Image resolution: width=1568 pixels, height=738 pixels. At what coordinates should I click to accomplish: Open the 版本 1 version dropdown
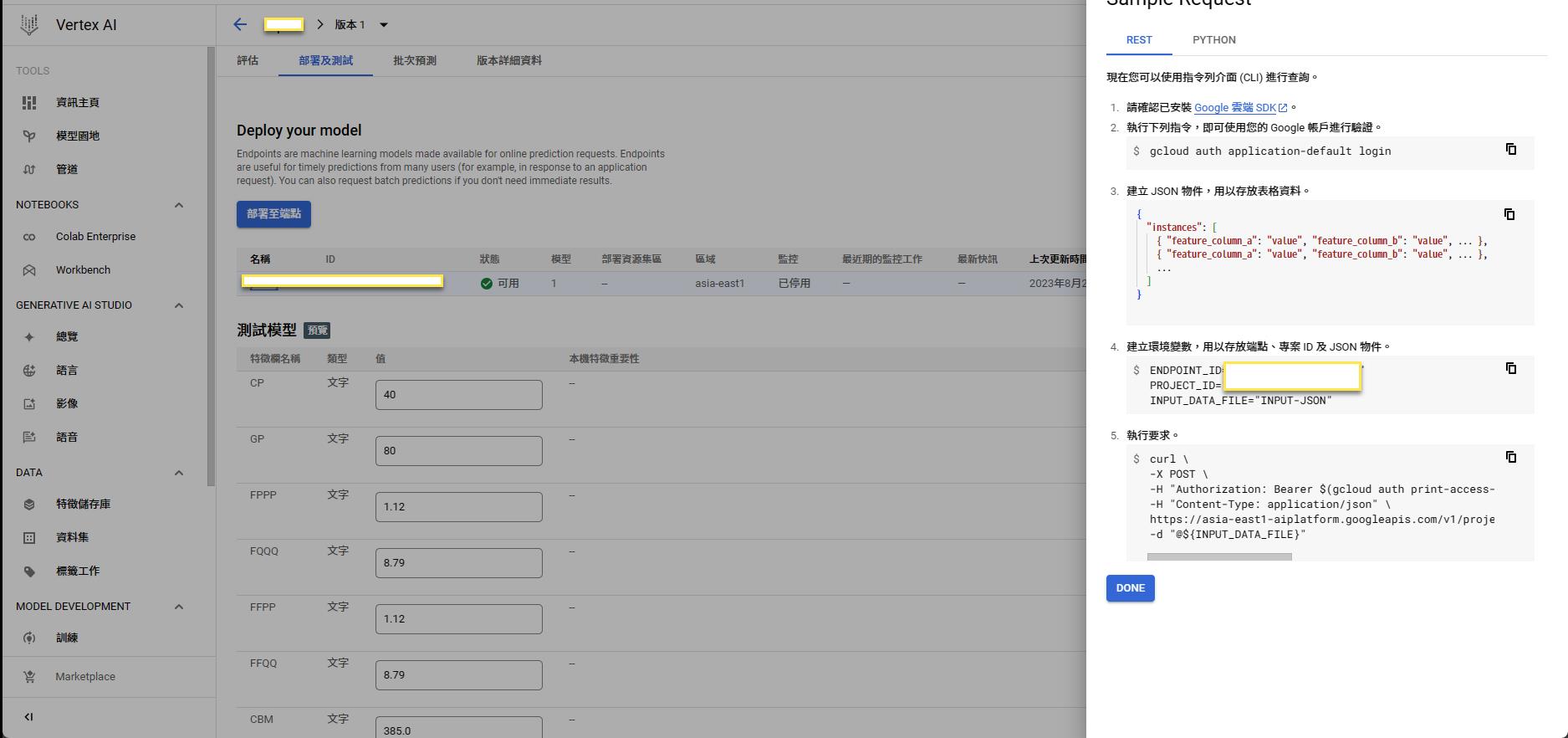click(x=384, y=25)
